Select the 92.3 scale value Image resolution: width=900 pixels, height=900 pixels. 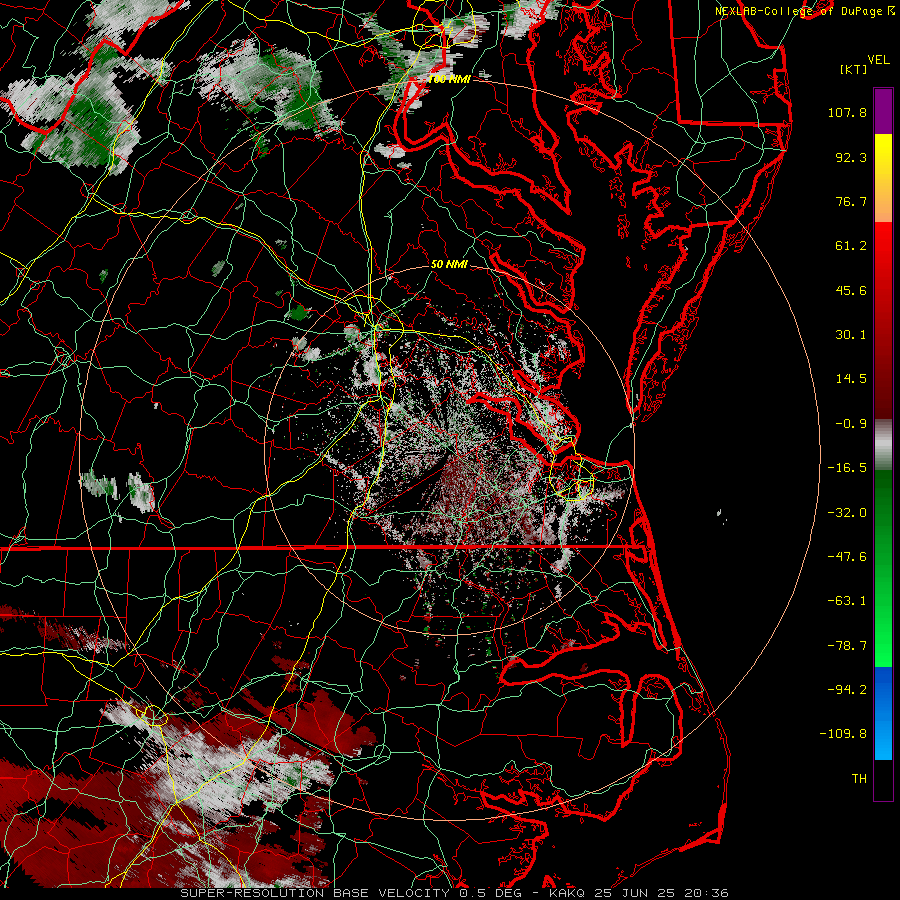[x=851, y=157]
